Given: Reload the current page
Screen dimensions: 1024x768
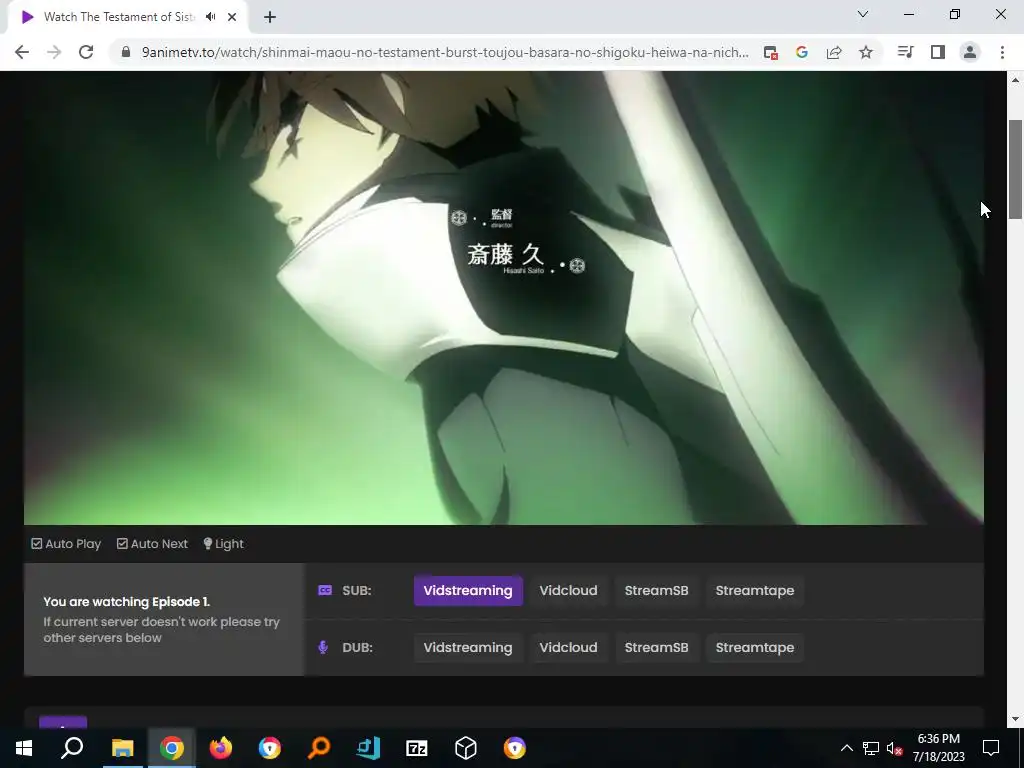Looking at the screenshot, I should tap(86, 52).
